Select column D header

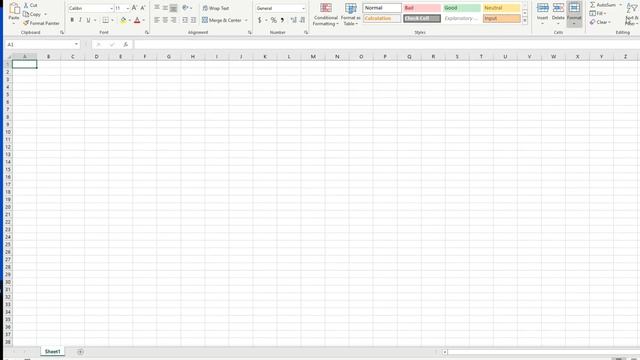97,57
